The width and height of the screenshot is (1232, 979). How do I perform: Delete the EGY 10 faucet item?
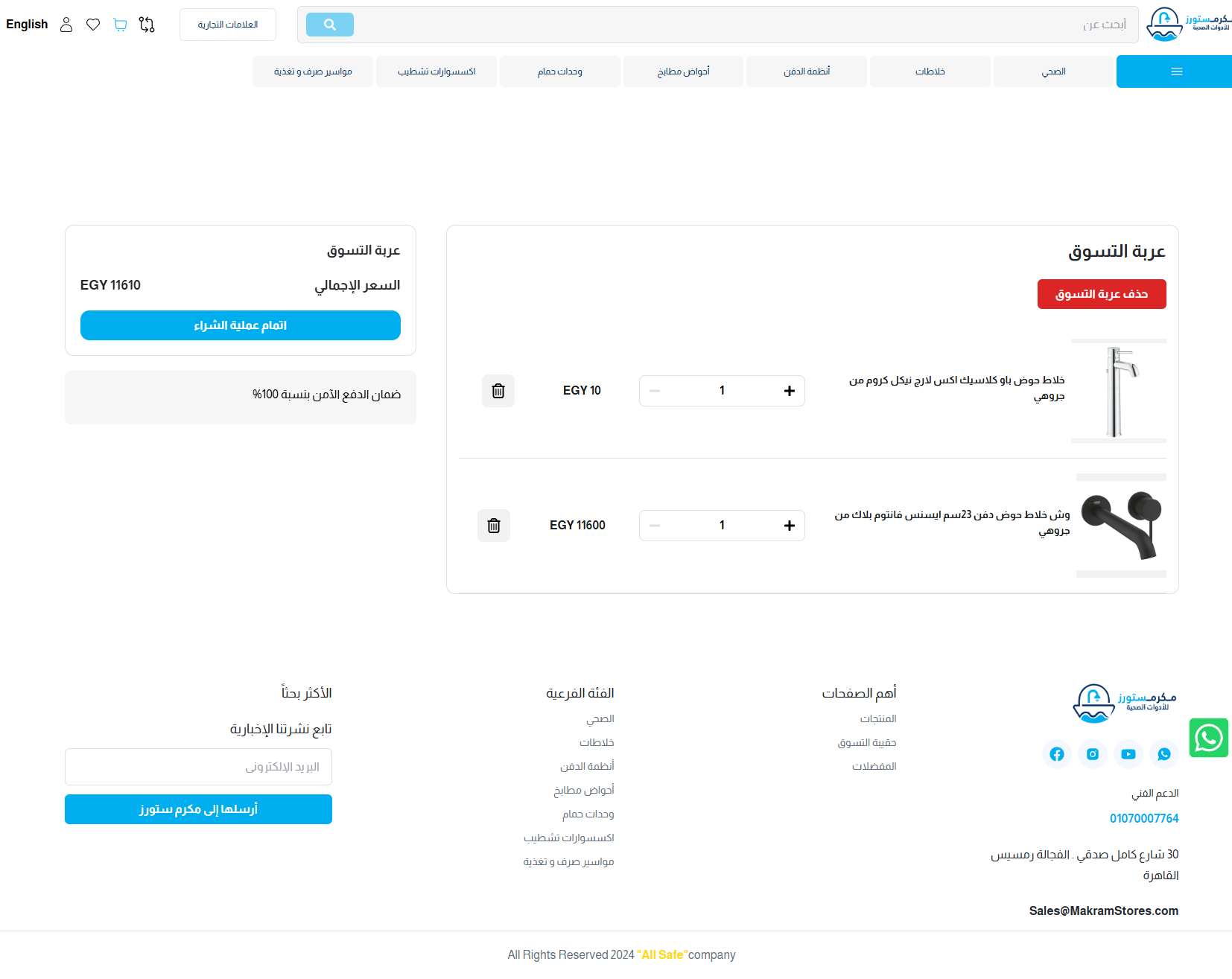(x=498, y=391)
